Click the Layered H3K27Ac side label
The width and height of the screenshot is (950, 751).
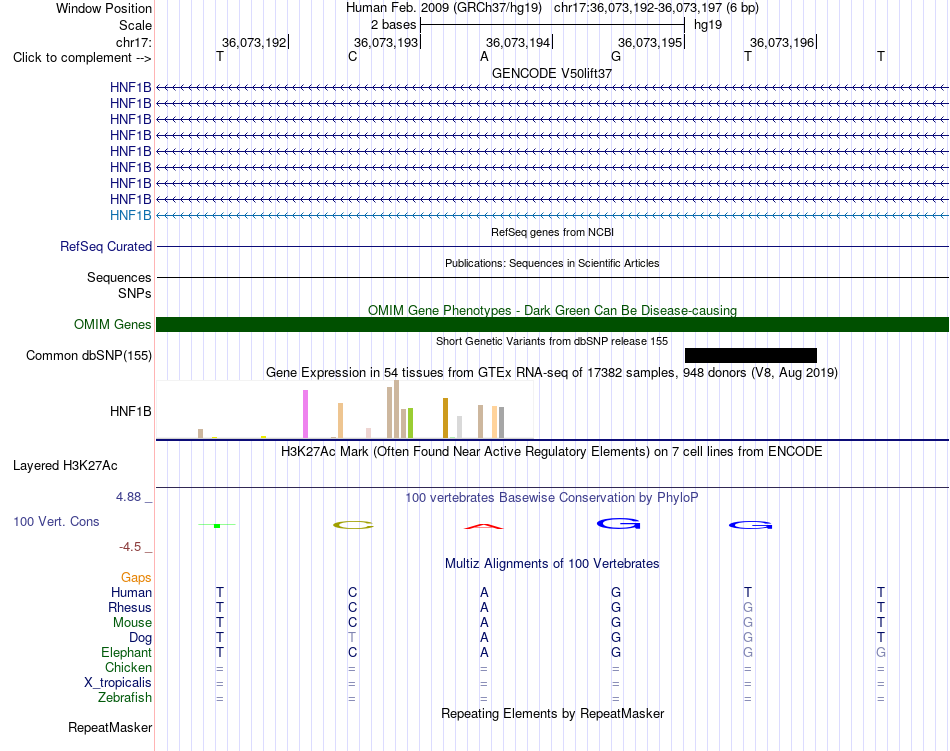pyautogui.click(x=65, y=465)
